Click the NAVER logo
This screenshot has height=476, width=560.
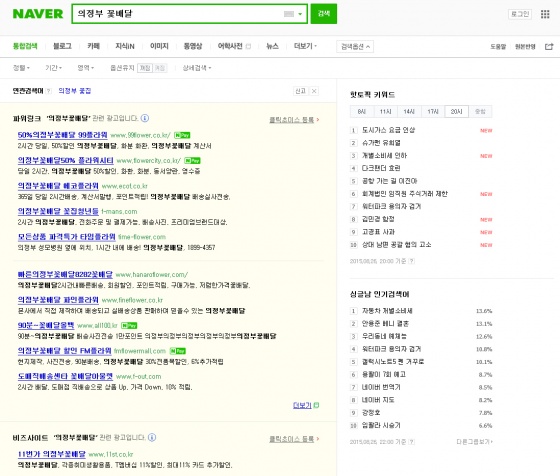coord(38,14)
